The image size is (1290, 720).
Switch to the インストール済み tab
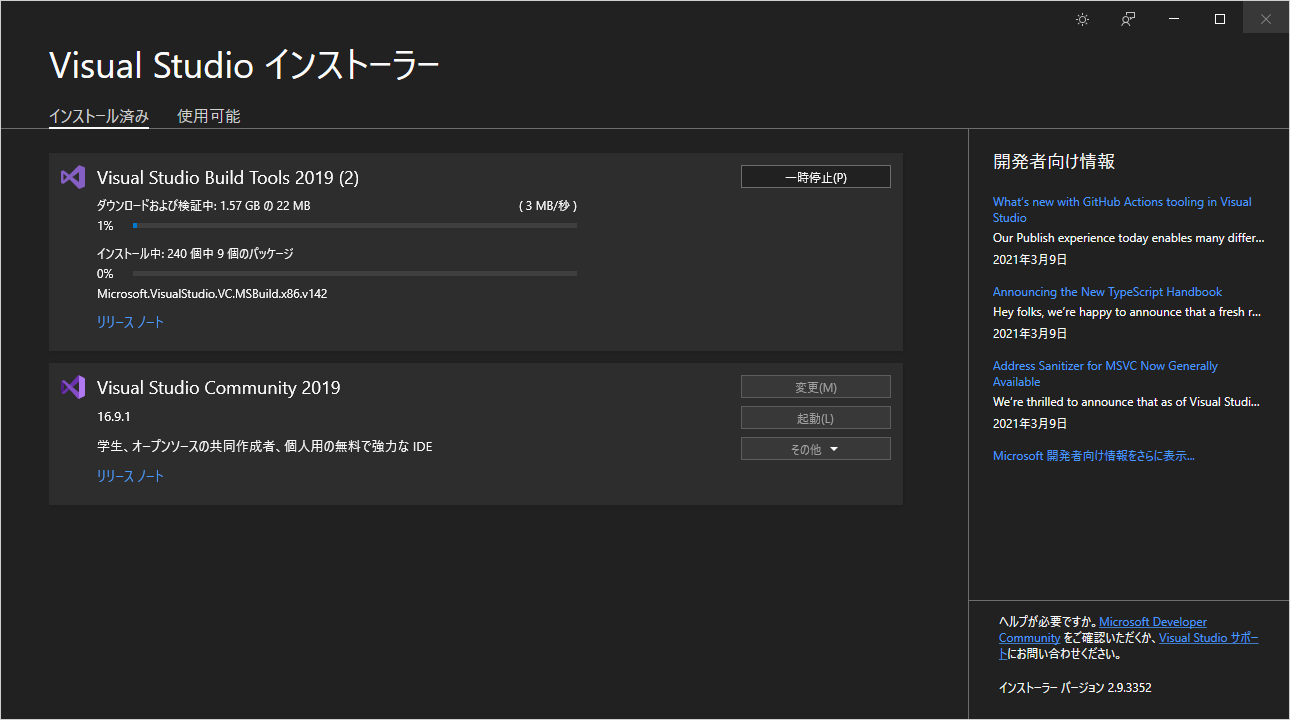[99, 116]
